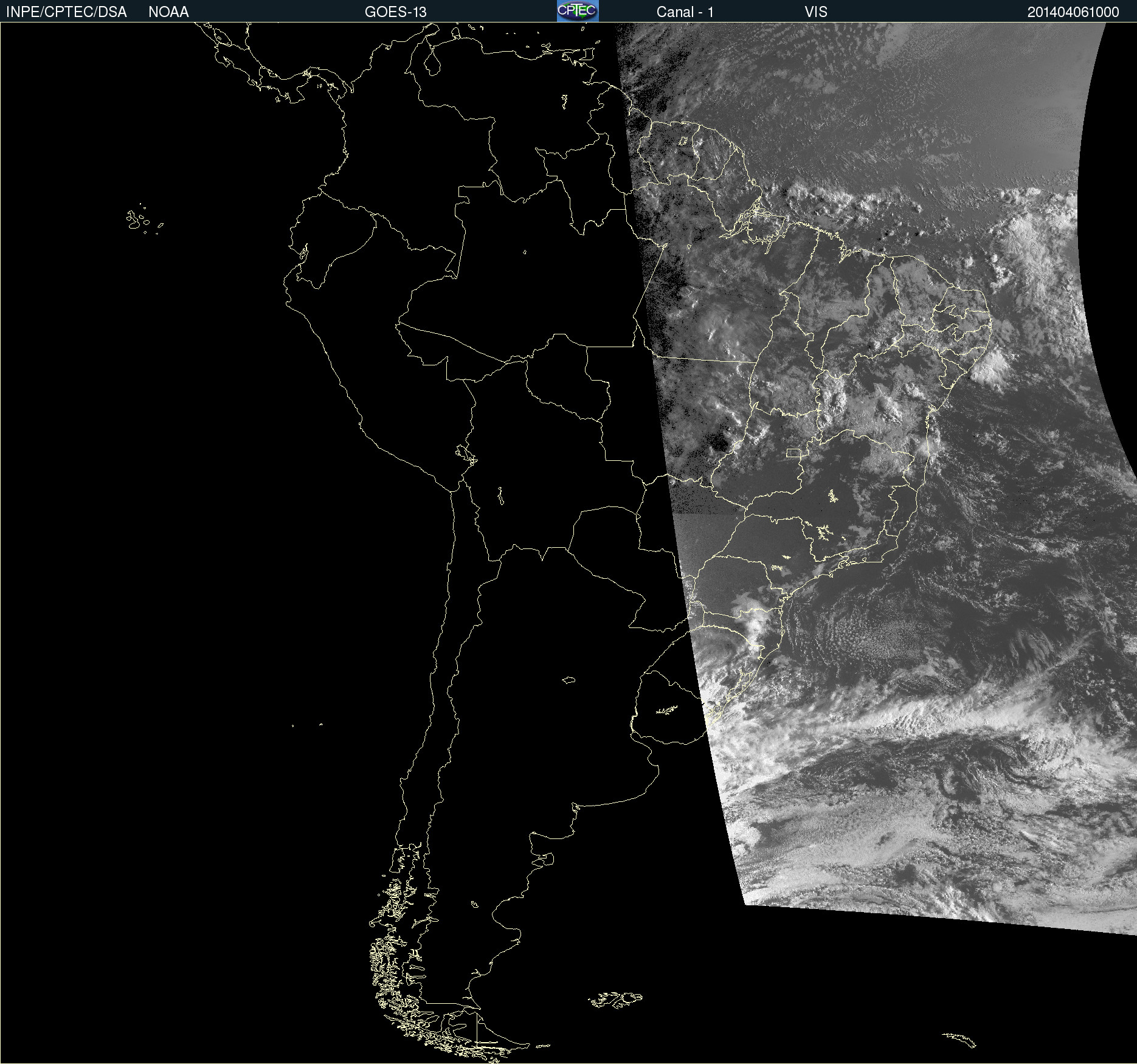Click the CPTEC logo in header
This screenshot has height=1064, width=1137.
point(578,11)
